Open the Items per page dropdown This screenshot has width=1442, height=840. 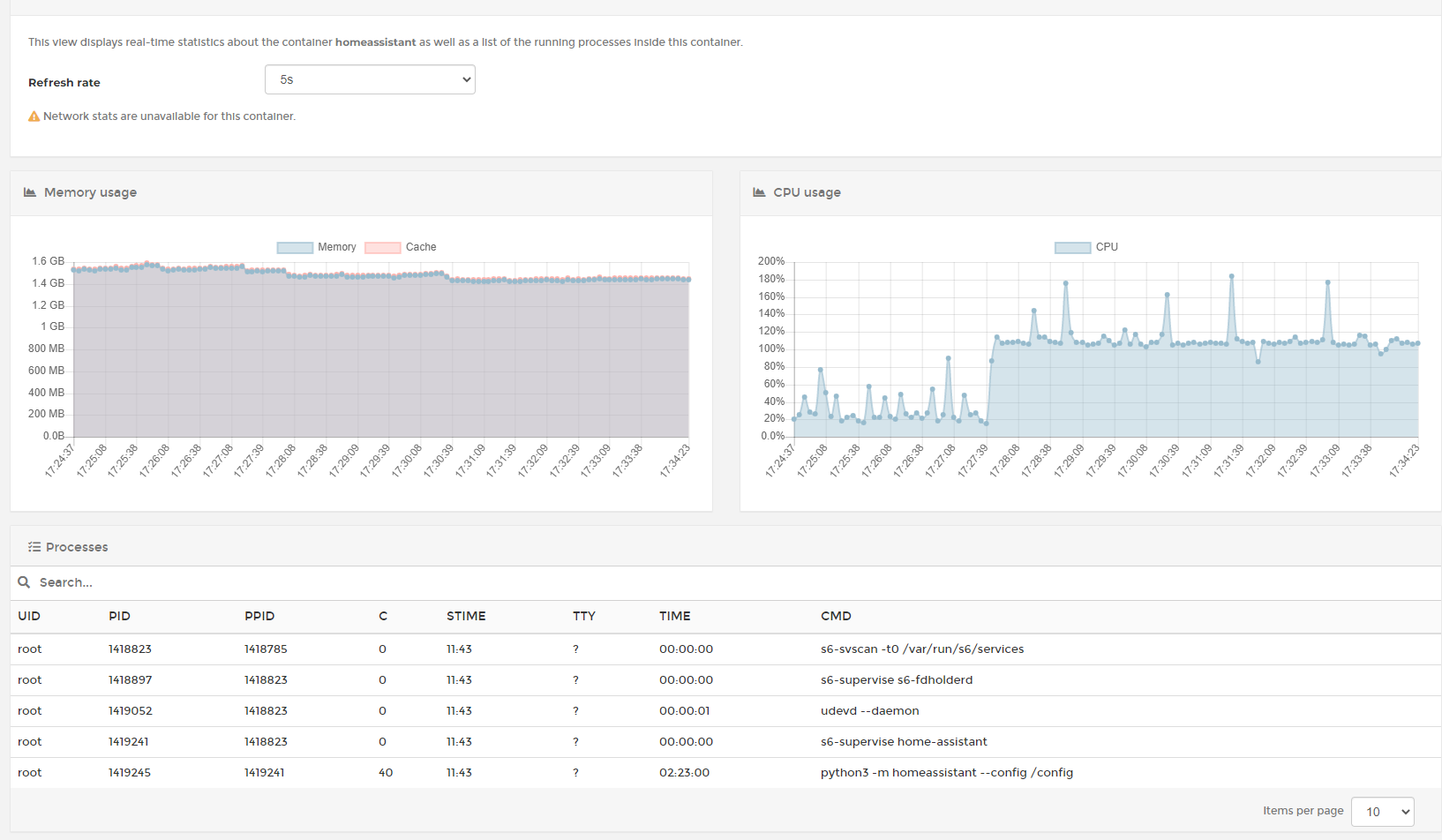(1382, 812)
